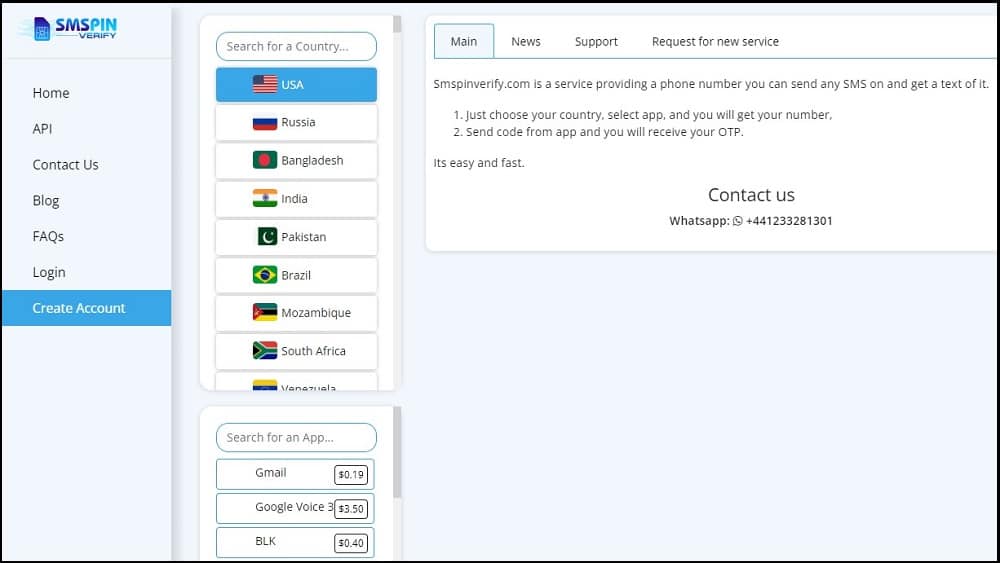Click the app list scrollbar
The width and height of the screenshot is (1000, 563).
coord(397,452)
